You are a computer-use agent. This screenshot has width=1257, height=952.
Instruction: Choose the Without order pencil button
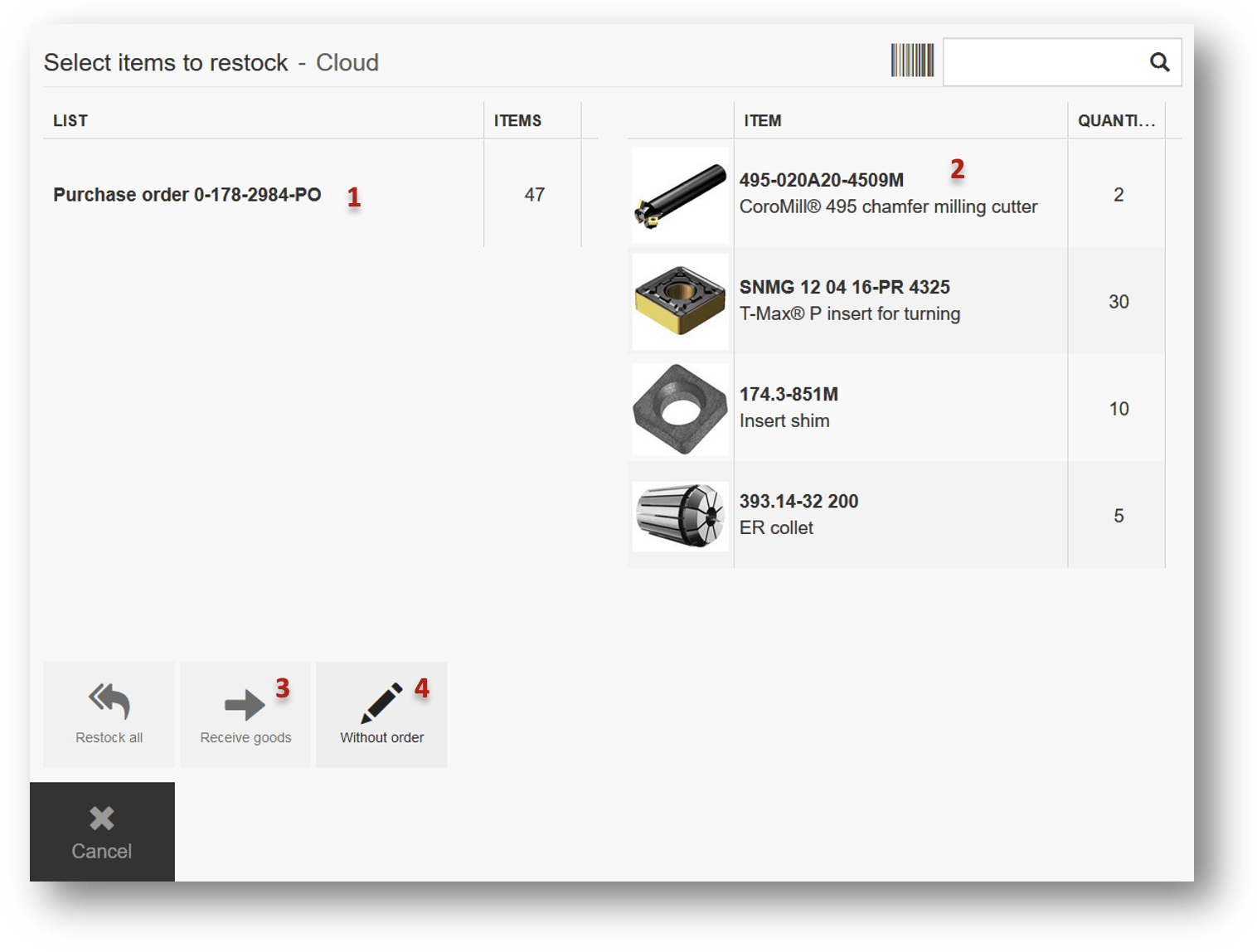coord(381,714)
